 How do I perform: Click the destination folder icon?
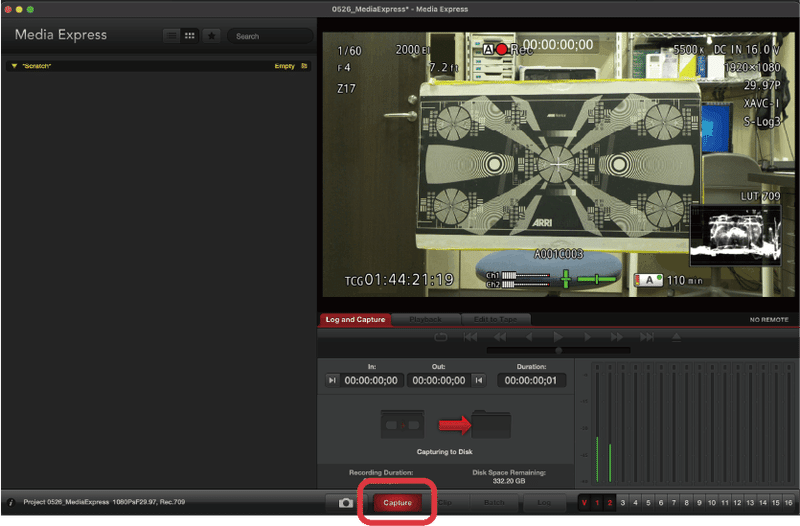pos(491,424)
